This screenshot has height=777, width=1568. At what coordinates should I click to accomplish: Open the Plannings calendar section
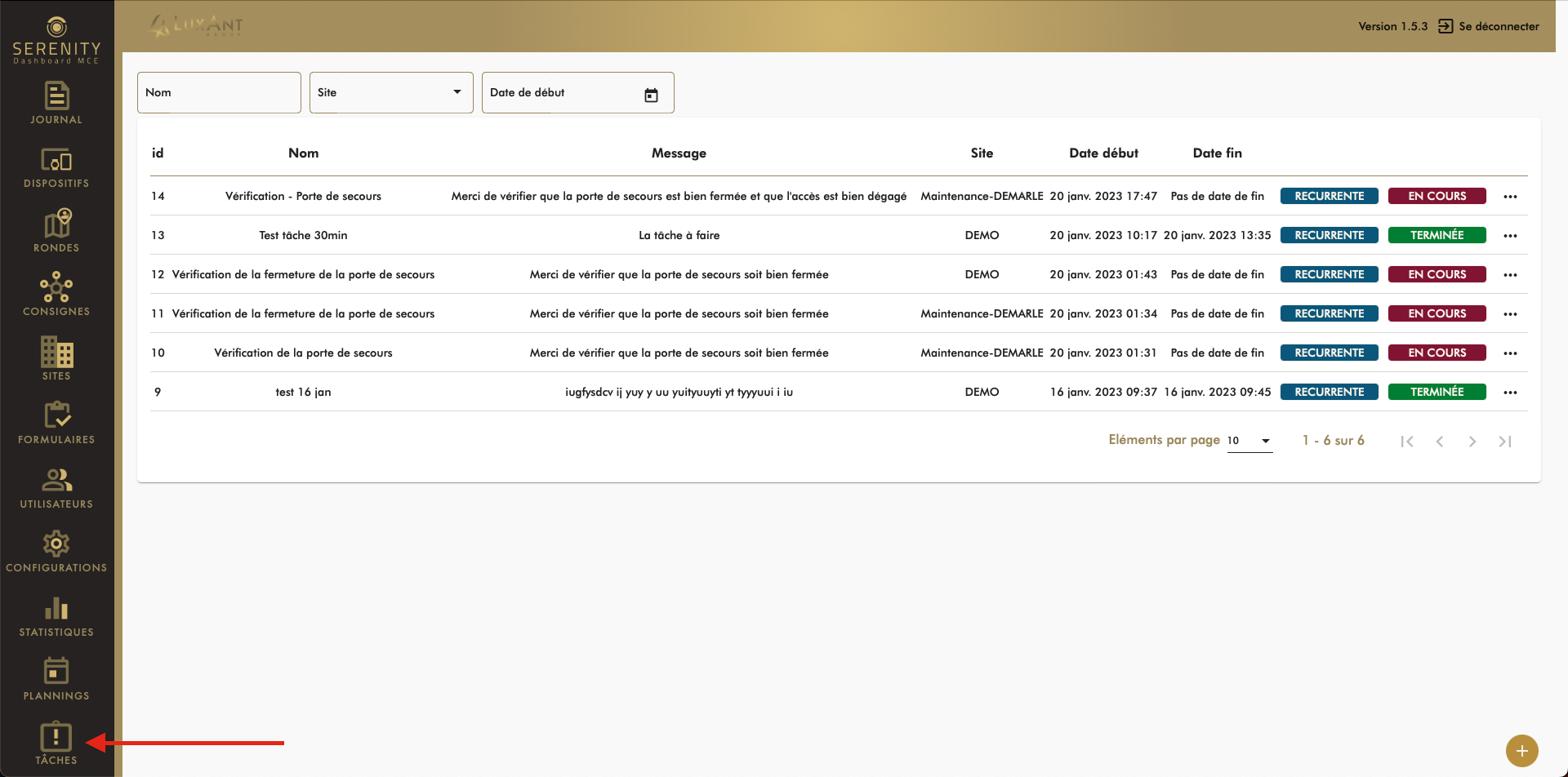point(56,679)
